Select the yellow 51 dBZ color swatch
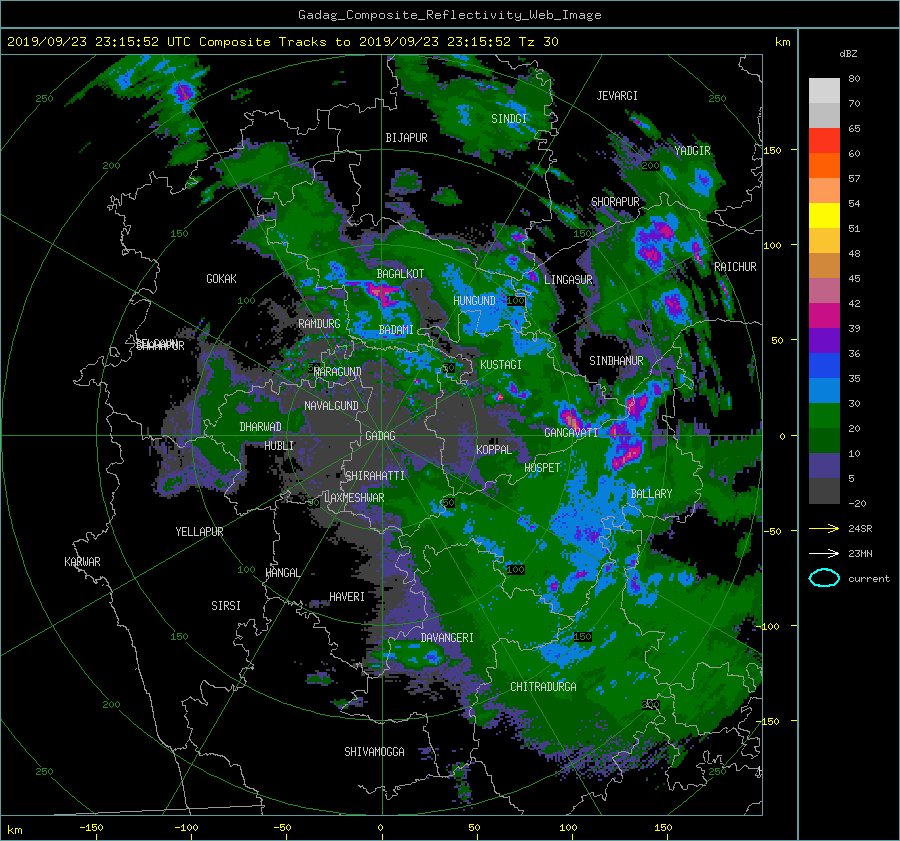This screenshot has height=841, width=900. (x=824, y=216)
